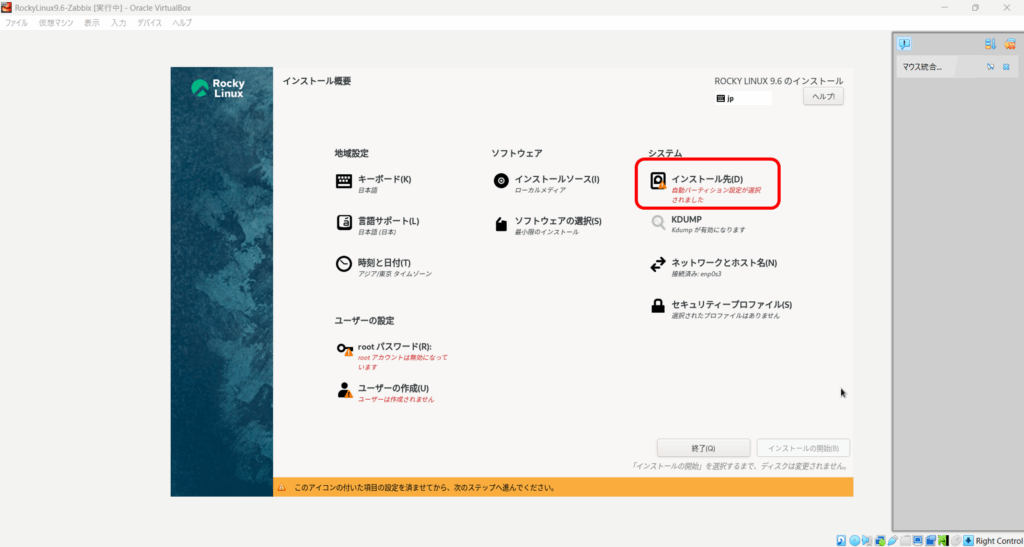The image size is (1024, 547).
Task: Click the optical disc status icon
Action: 855,540
